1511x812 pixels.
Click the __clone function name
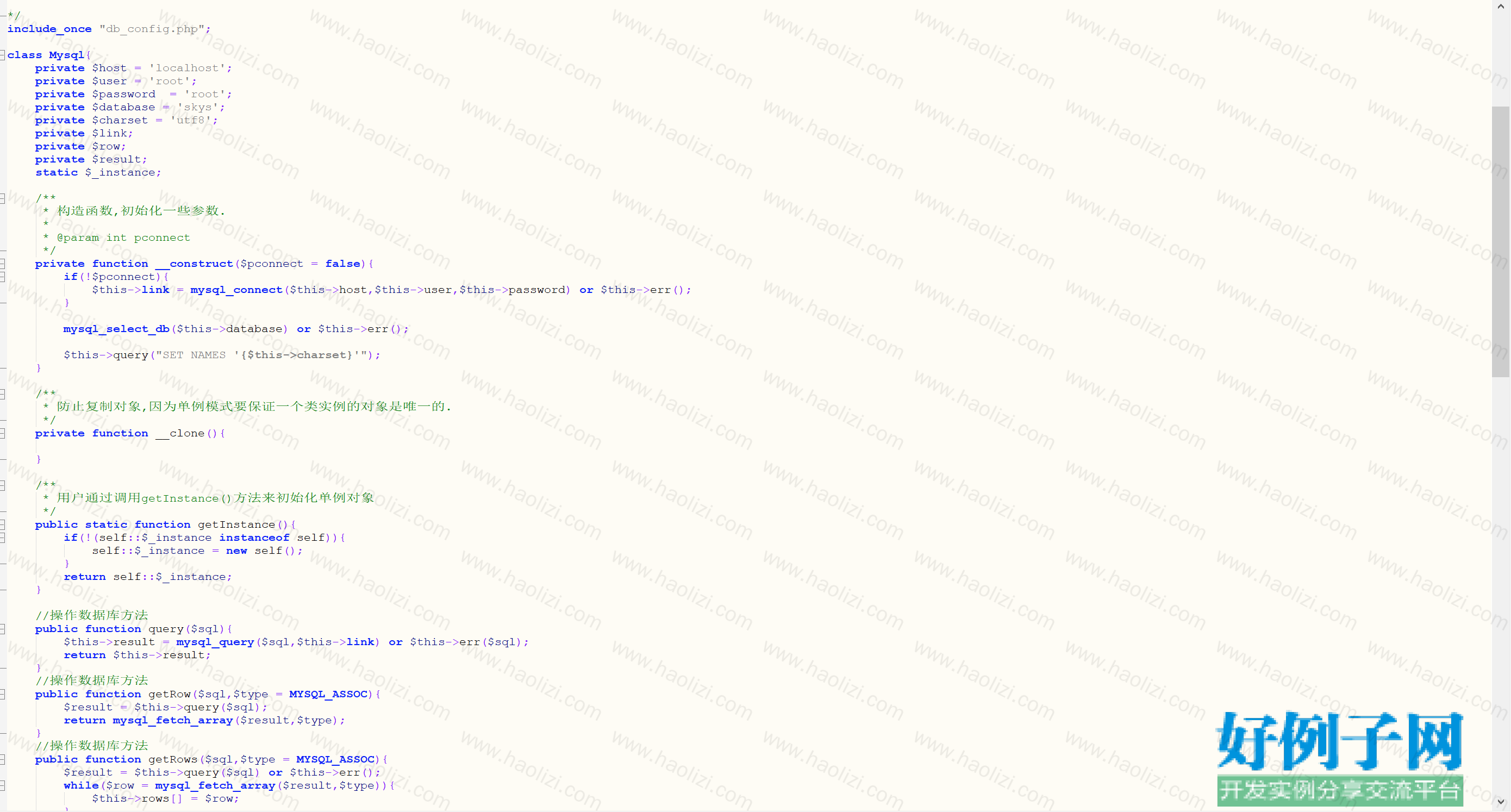(x=179, y=434)
